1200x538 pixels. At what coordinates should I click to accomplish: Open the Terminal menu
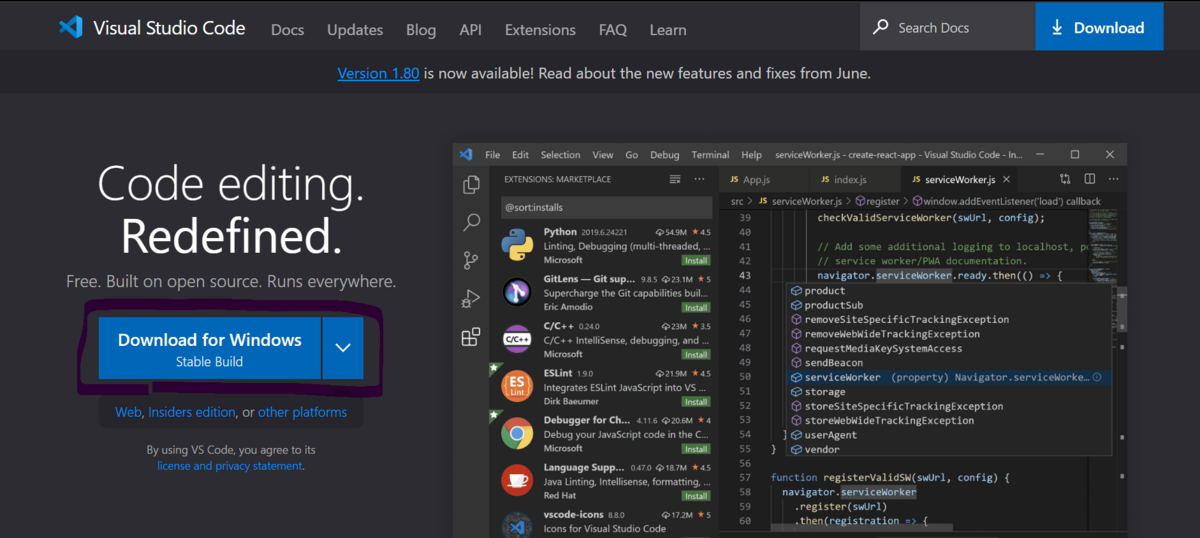[710, 155]
